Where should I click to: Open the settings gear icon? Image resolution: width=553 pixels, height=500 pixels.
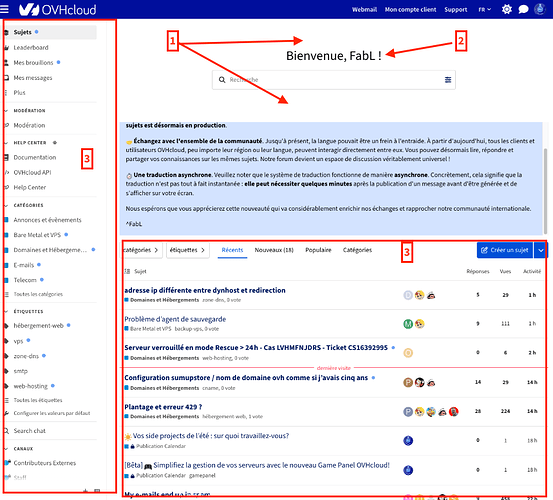point(506,9)
